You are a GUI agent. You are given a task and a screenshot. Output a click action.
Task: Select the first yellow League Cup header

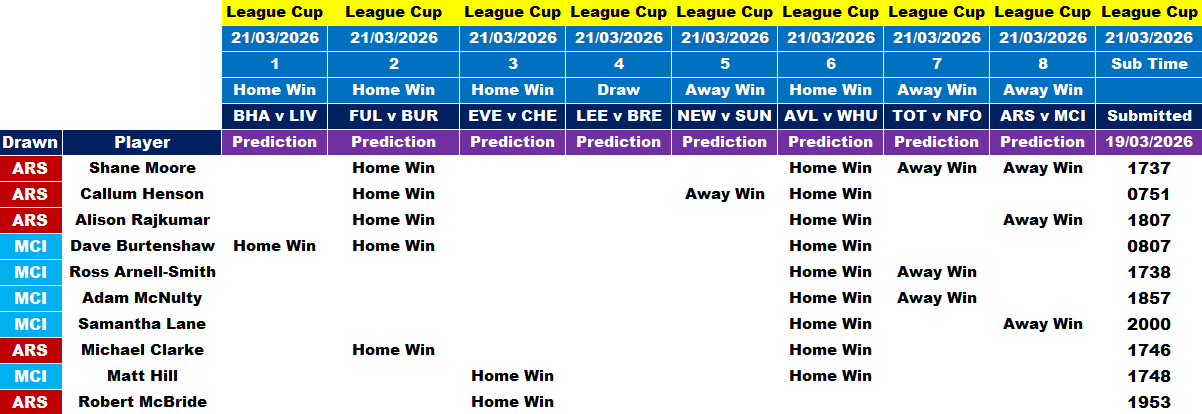tap(274, 12)
